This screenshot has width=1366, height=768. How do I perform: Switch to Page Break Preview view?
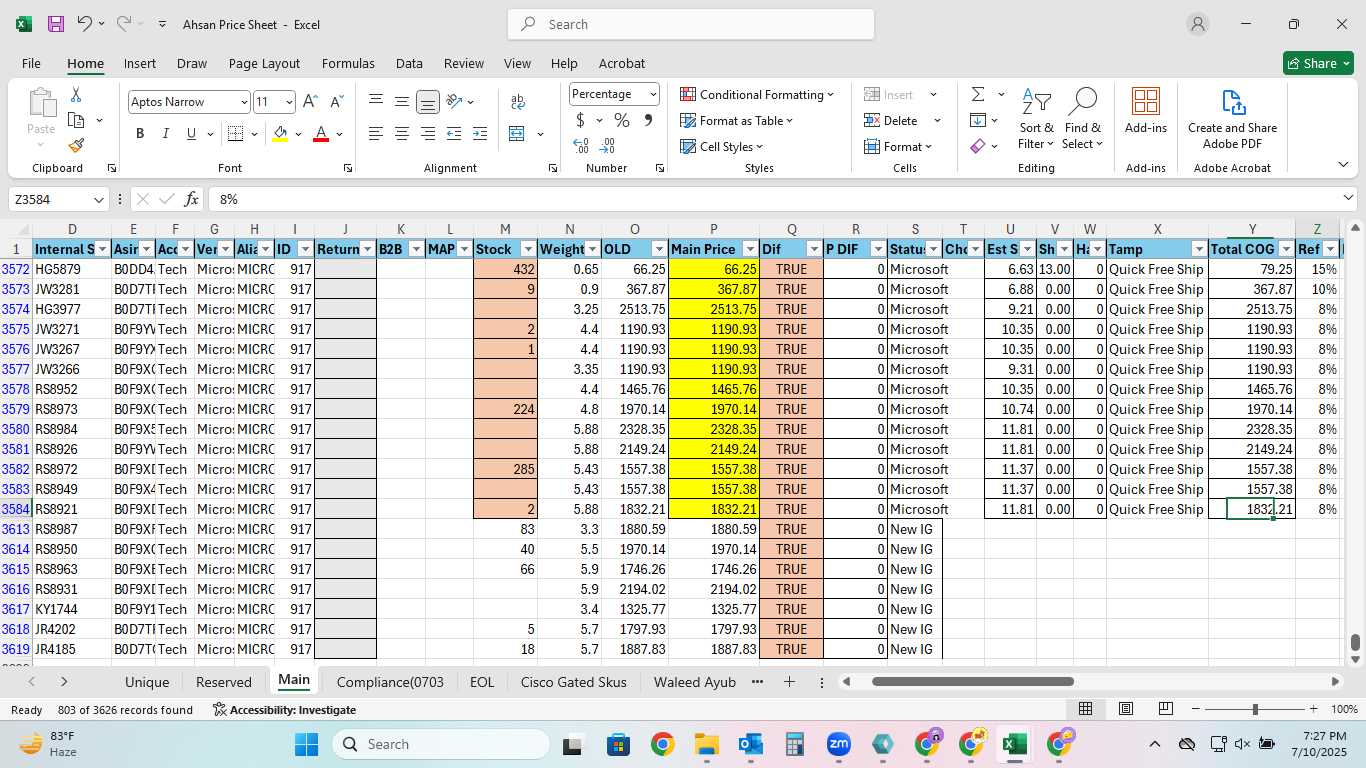coord(1166,709)
